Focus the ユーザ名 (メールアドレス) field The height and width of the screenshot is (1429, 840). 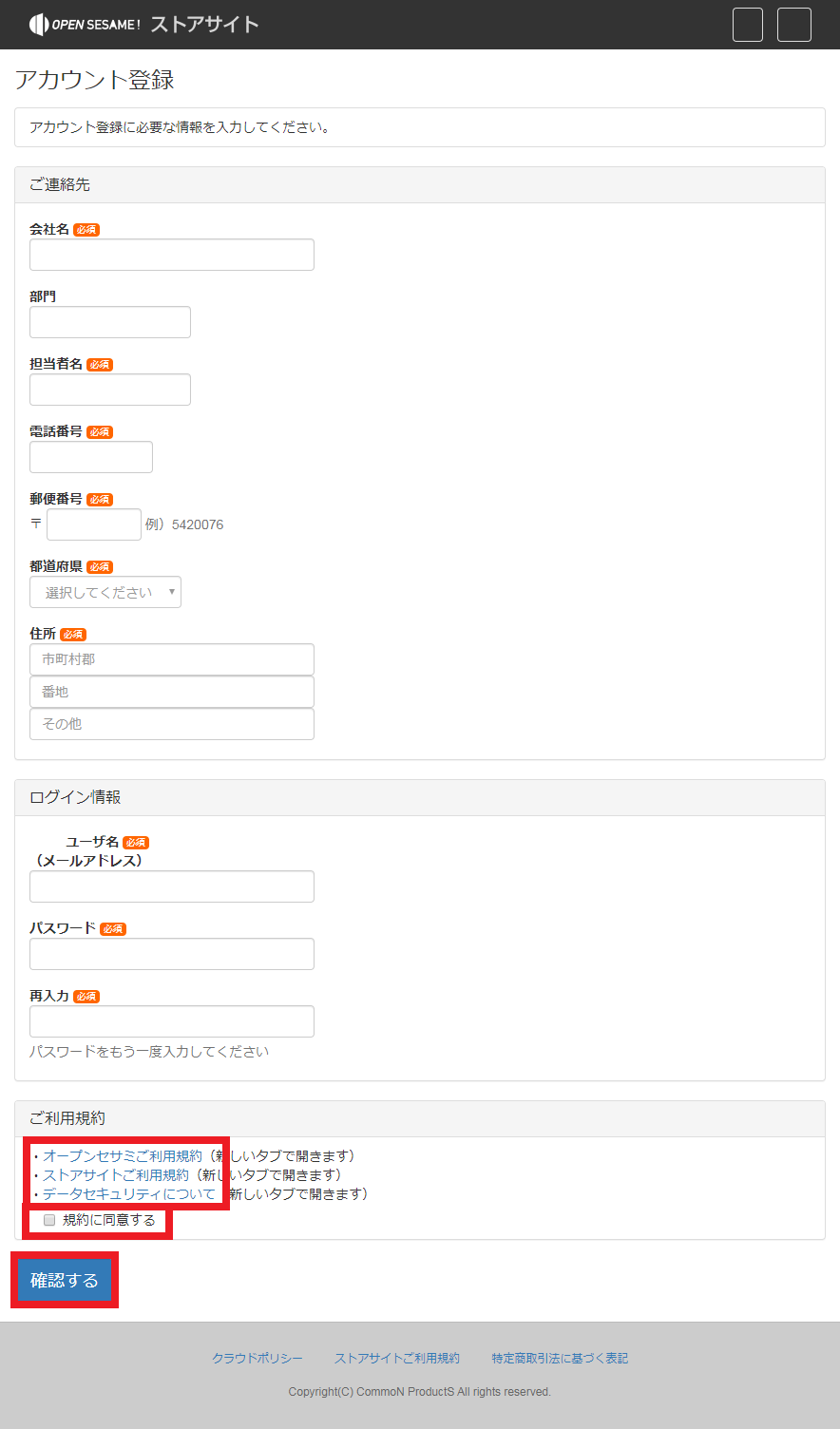(x=172, y=886)
